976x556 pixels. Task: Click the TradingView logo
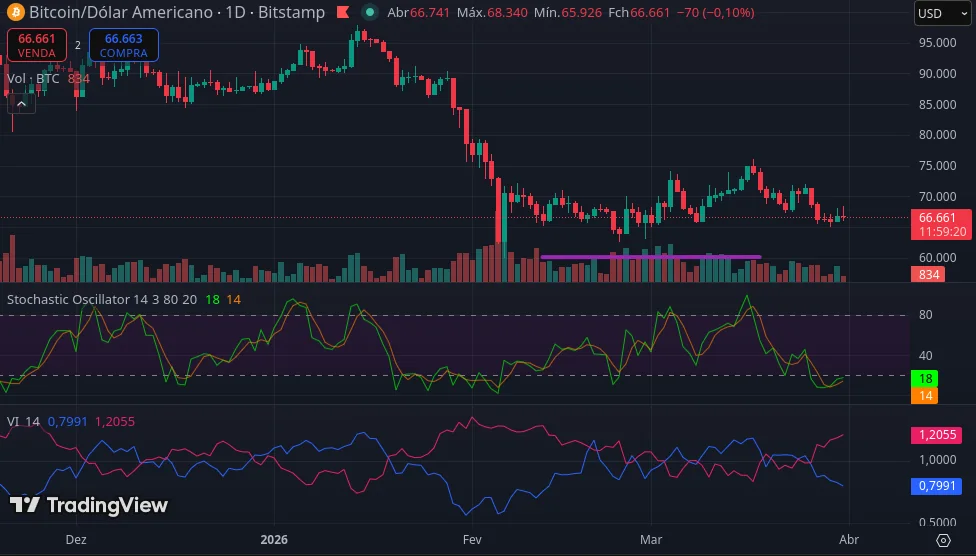point(89,505)
